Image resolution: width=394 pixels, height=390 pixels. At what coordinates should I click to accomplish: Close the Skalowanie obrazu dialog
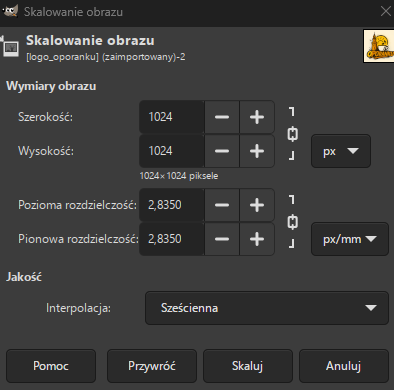coord(386,11)
